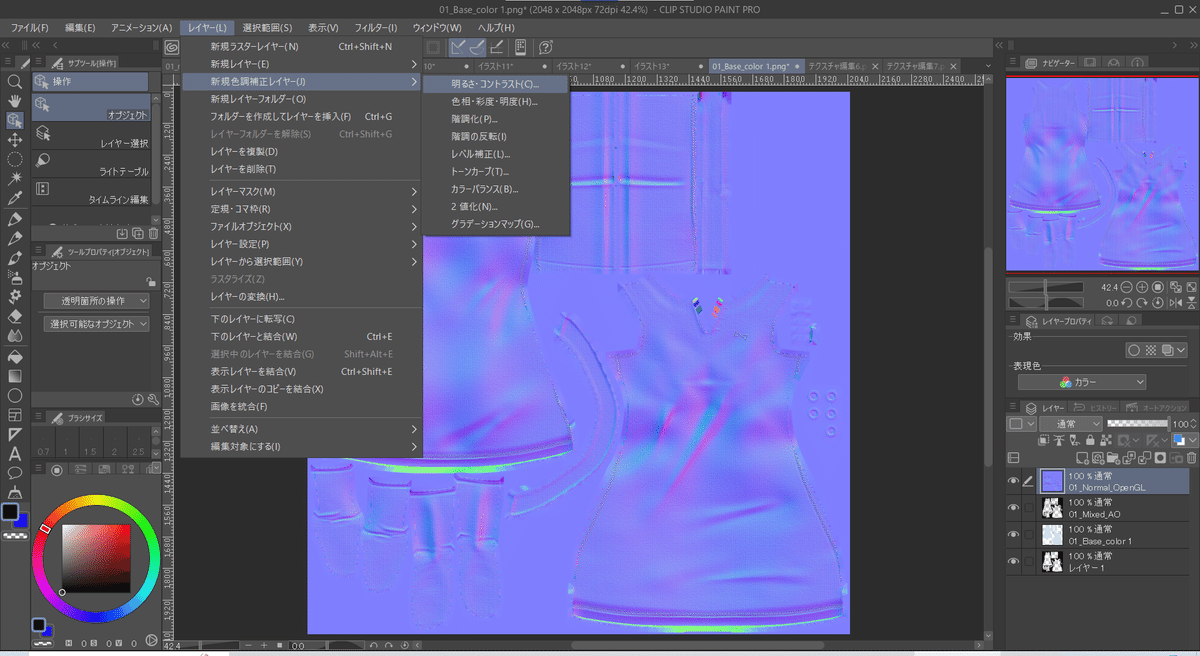Toggle the checkbox beside 01_Base_color 1 eye icon
The width and height of the screenshot is (1200, 656).
1028,535
